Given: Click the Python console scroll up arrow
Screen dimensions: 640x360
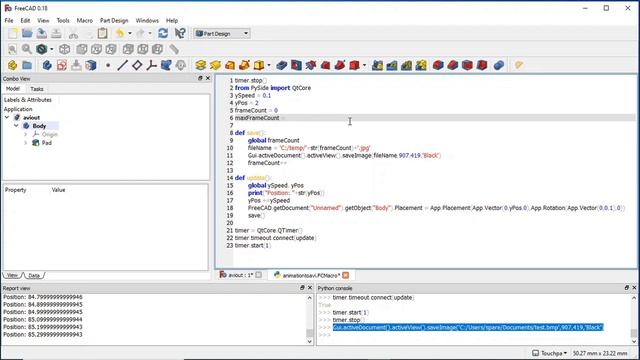Looking at the screenshot, I should click(634, 298).
